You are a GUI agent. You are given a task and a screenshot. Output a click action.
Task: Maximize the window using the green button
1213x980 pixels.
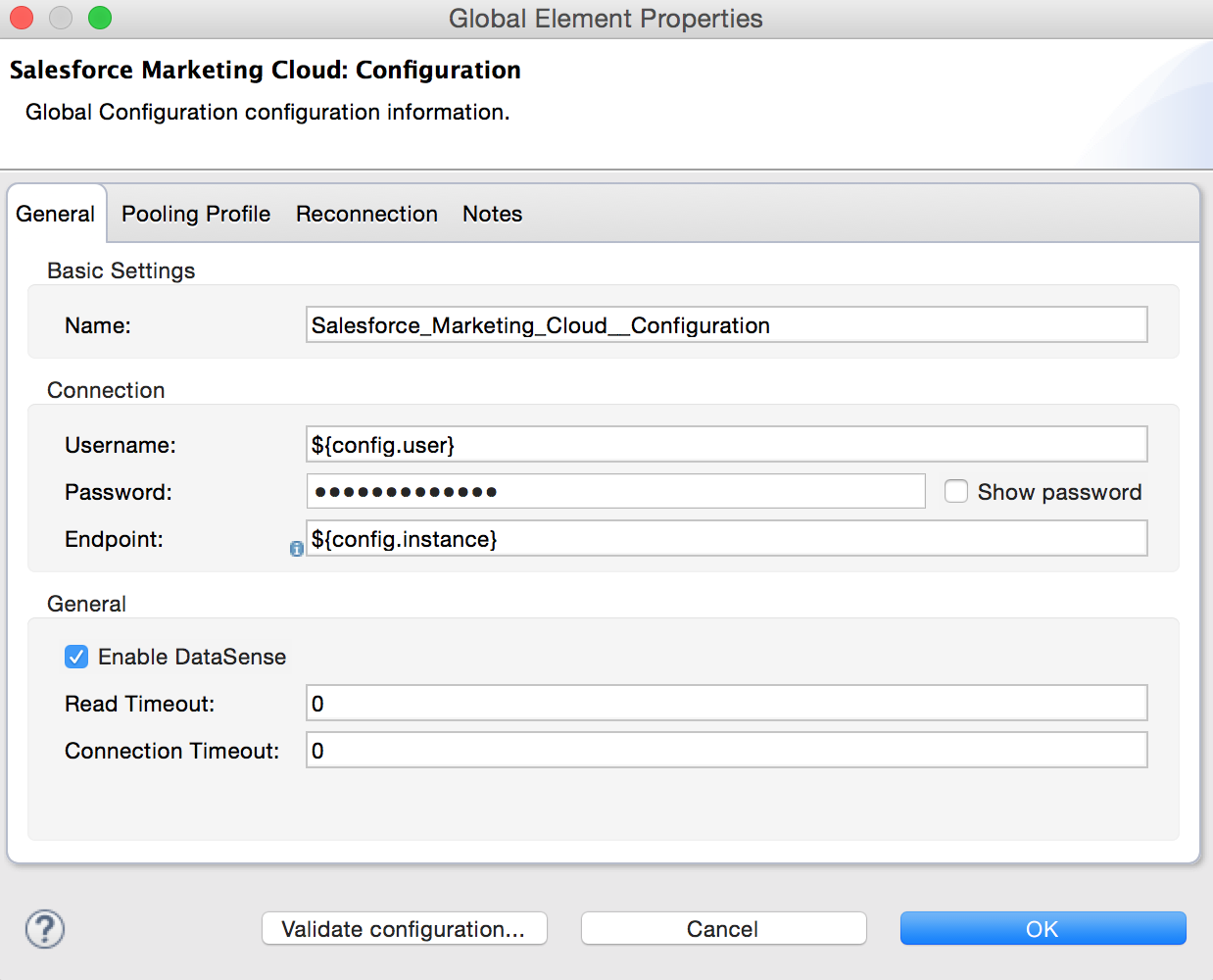100,18
